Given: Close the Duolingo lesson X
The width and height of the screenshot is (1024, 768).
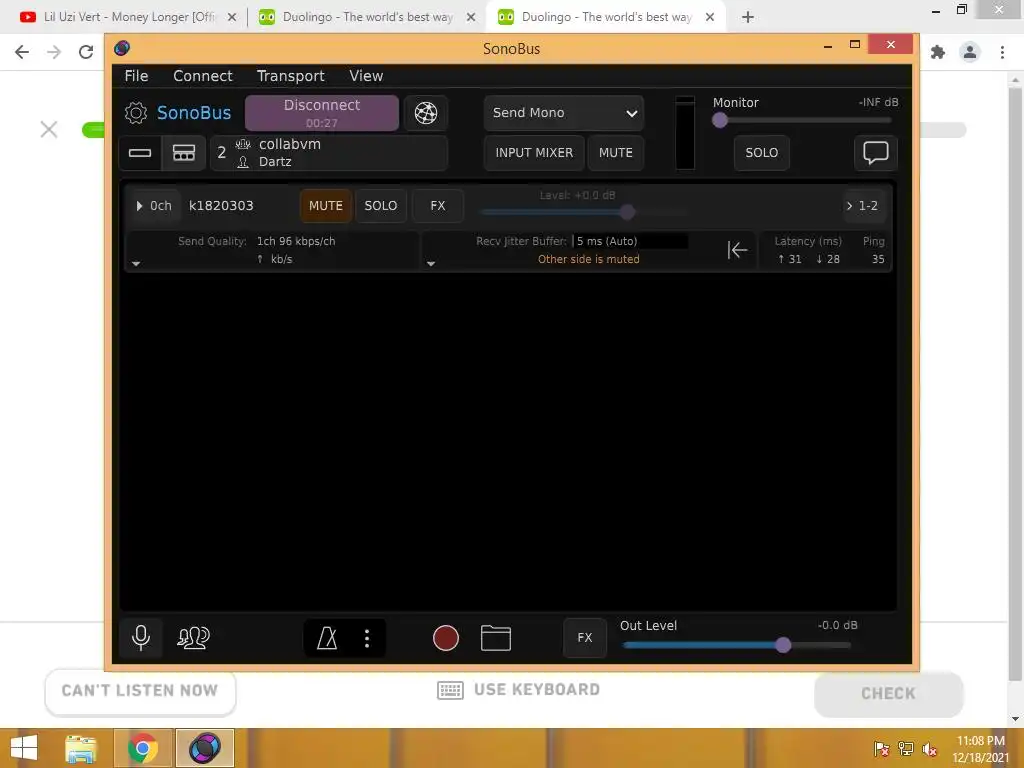Looking at the screenshot, I should (49, 129).
